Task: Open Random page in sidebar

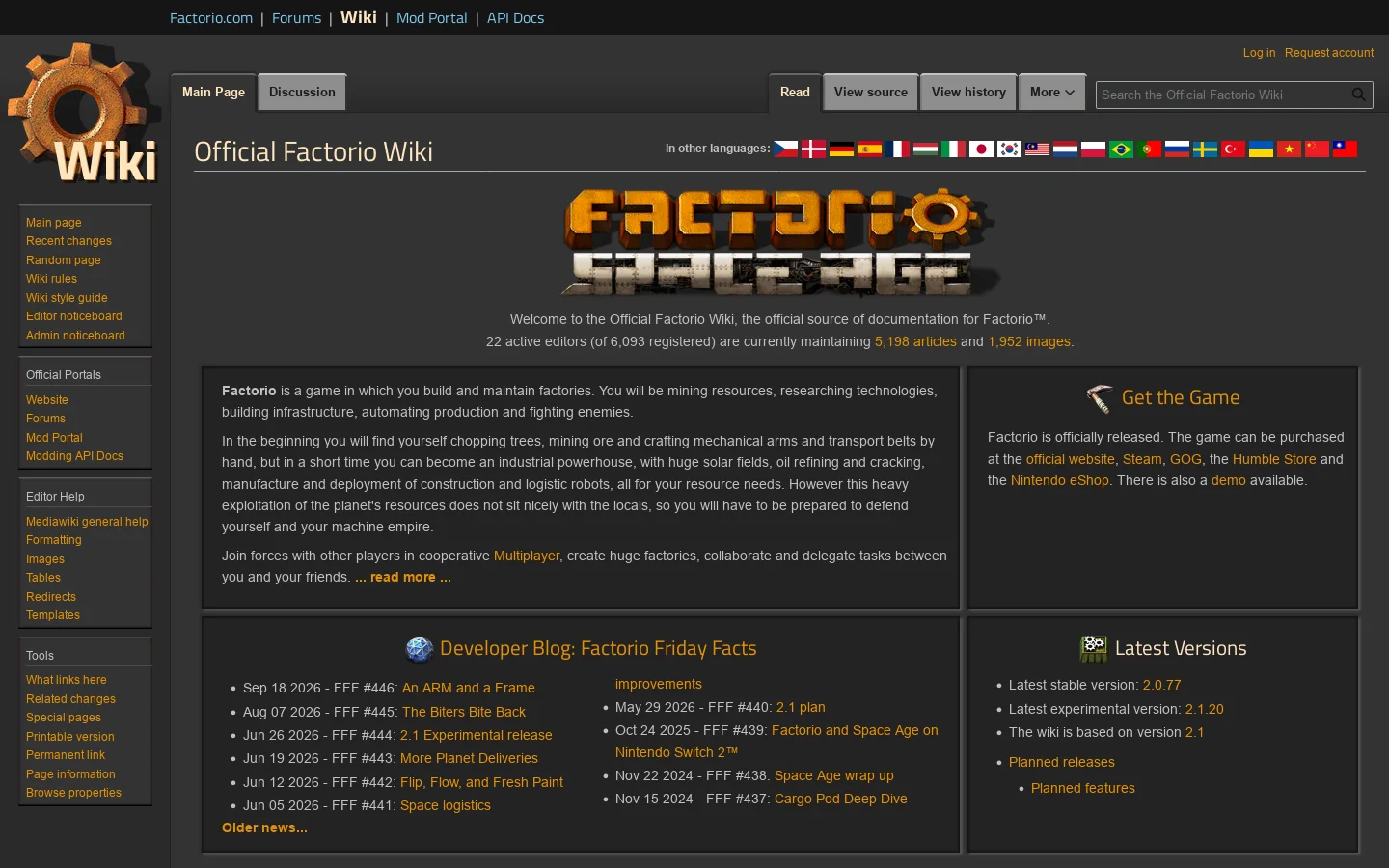Action: [64, 260]
